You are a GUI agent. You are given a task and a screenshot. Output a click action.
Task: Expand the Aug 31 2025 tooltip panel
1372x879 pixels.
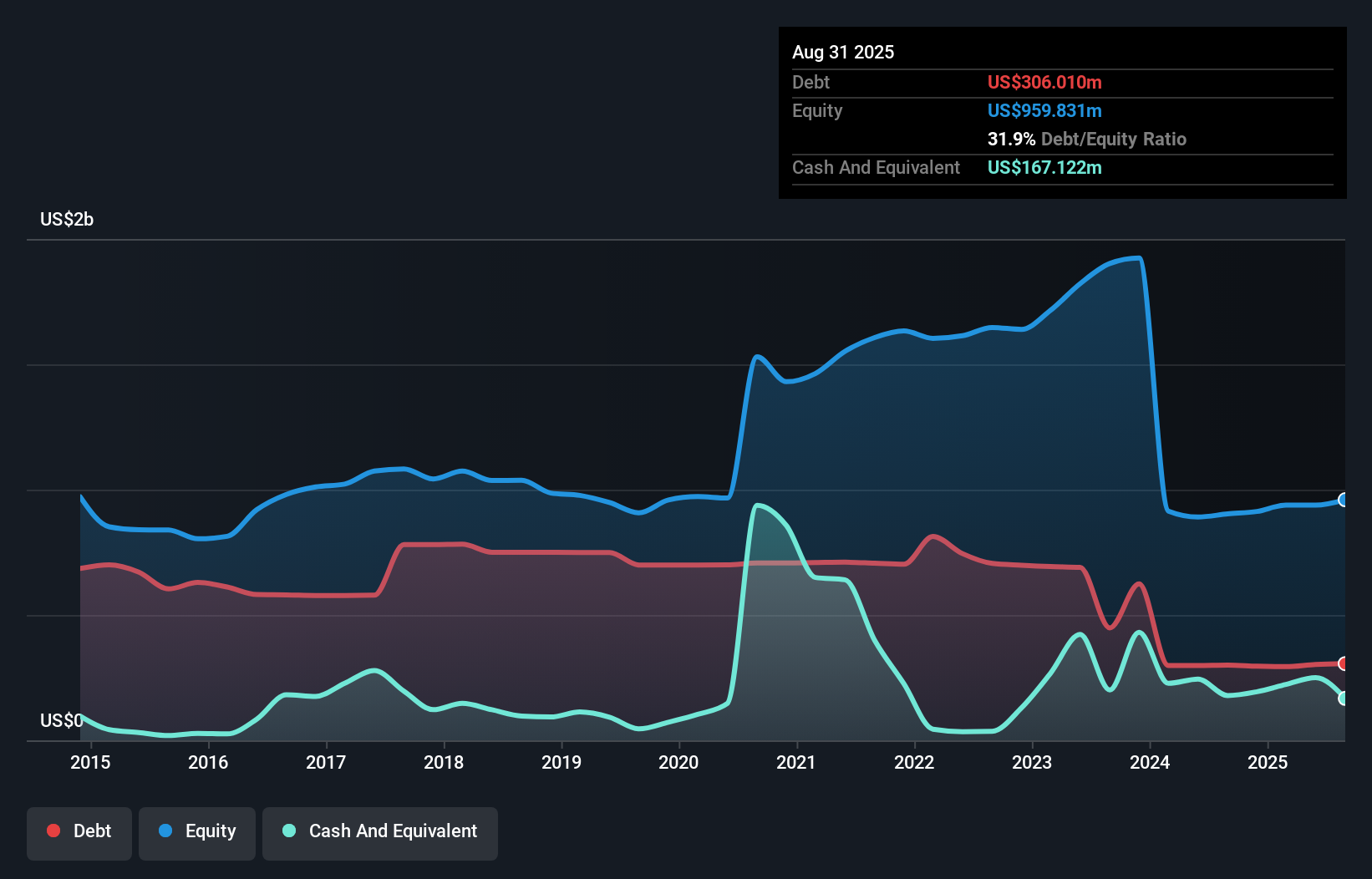pyautogui.click(x=843, y=52)
